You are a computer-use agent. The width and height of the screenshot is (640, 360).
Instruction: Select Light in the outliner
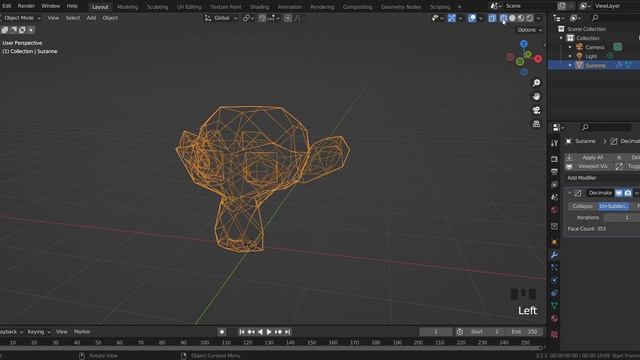[x=591, y=56]
